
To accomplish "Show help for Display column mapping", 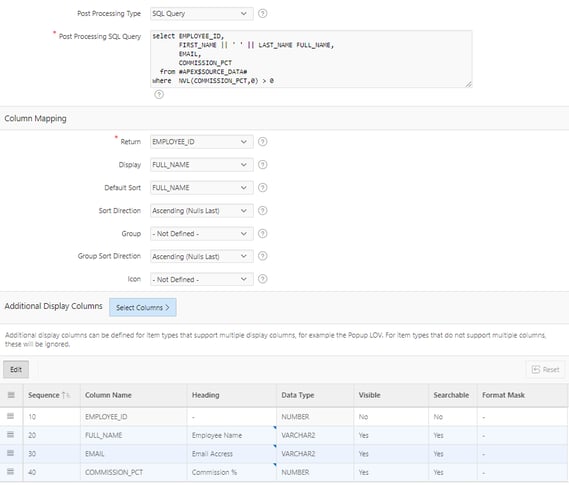I will click(x=262, y=165).
